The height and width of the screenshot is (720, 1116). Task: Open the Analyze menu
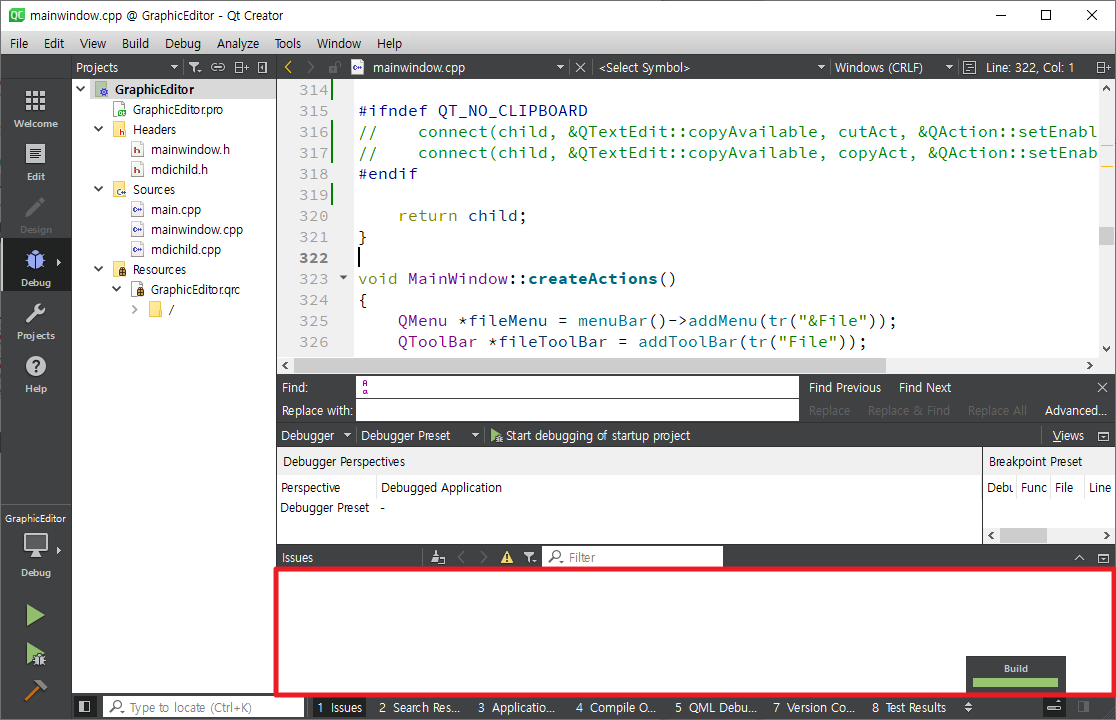coord(238,43)
